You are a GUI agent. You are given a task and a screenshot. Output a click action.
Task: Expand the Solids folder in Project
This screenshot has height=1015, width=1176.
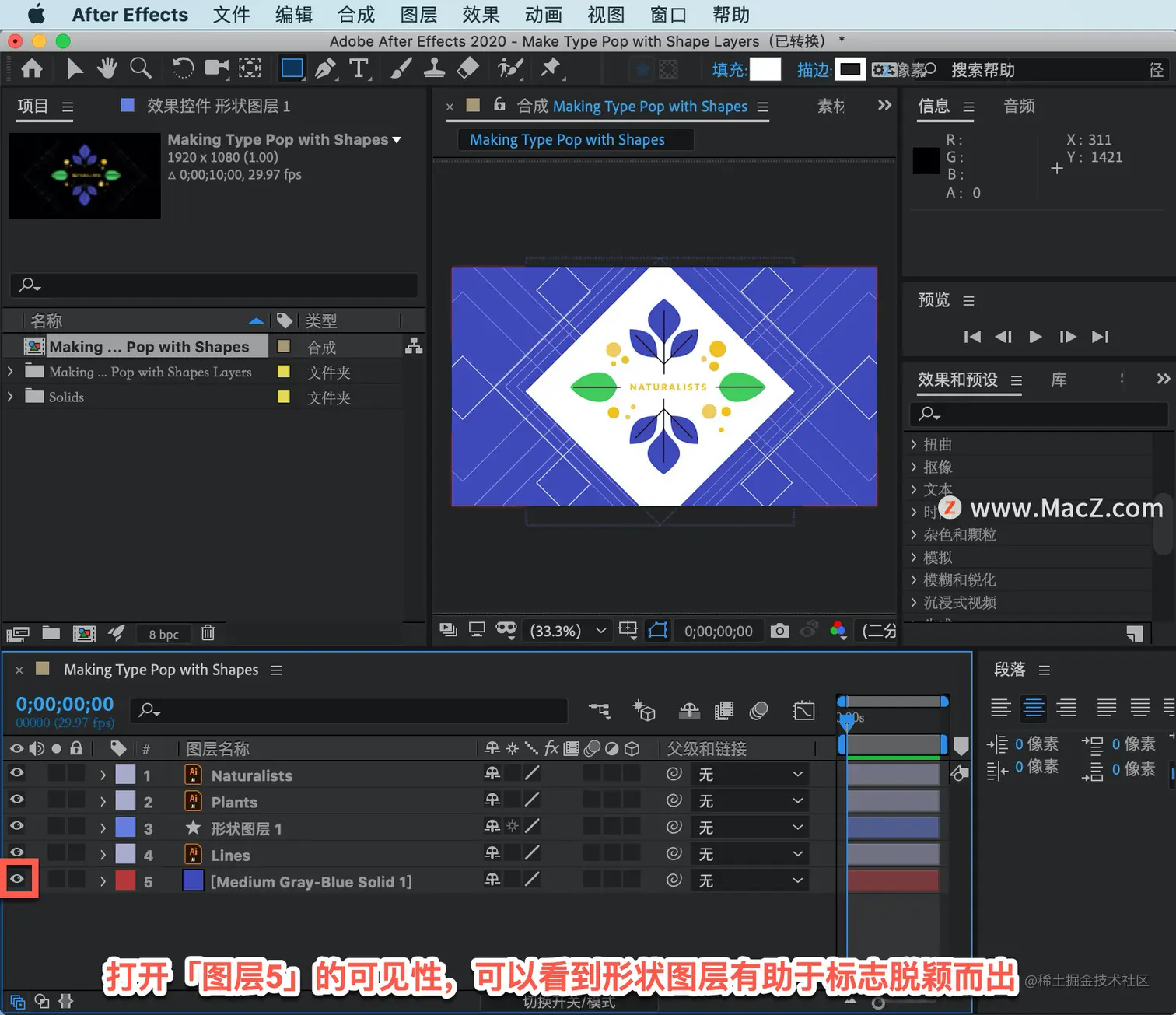10,397
